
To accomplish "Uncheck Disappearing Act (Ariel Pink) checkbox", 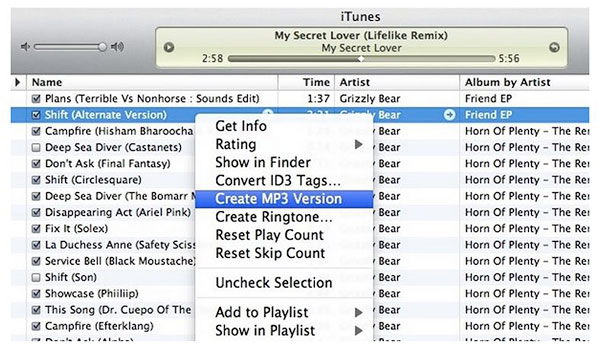I will [36, 212].
